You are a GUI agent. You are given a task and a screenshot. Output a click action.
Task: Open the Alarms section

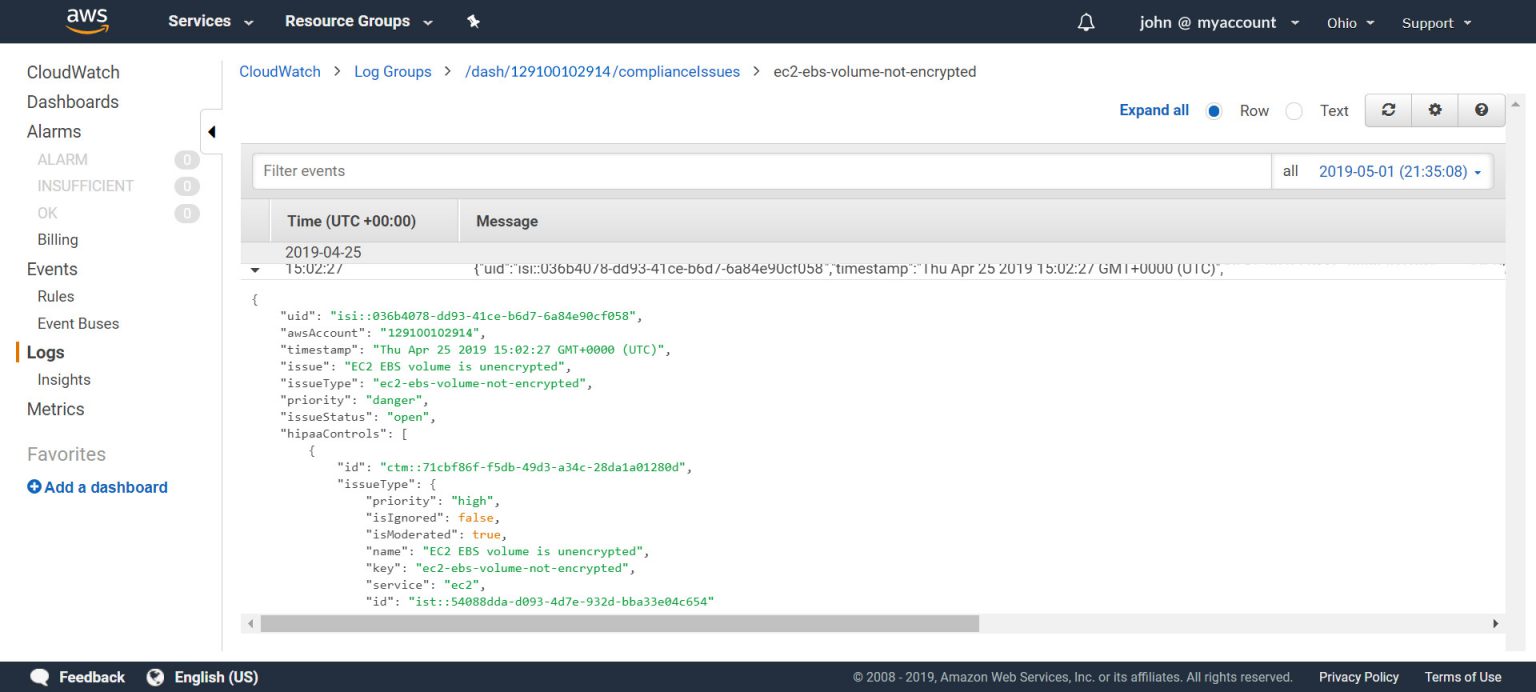[54, 131]
